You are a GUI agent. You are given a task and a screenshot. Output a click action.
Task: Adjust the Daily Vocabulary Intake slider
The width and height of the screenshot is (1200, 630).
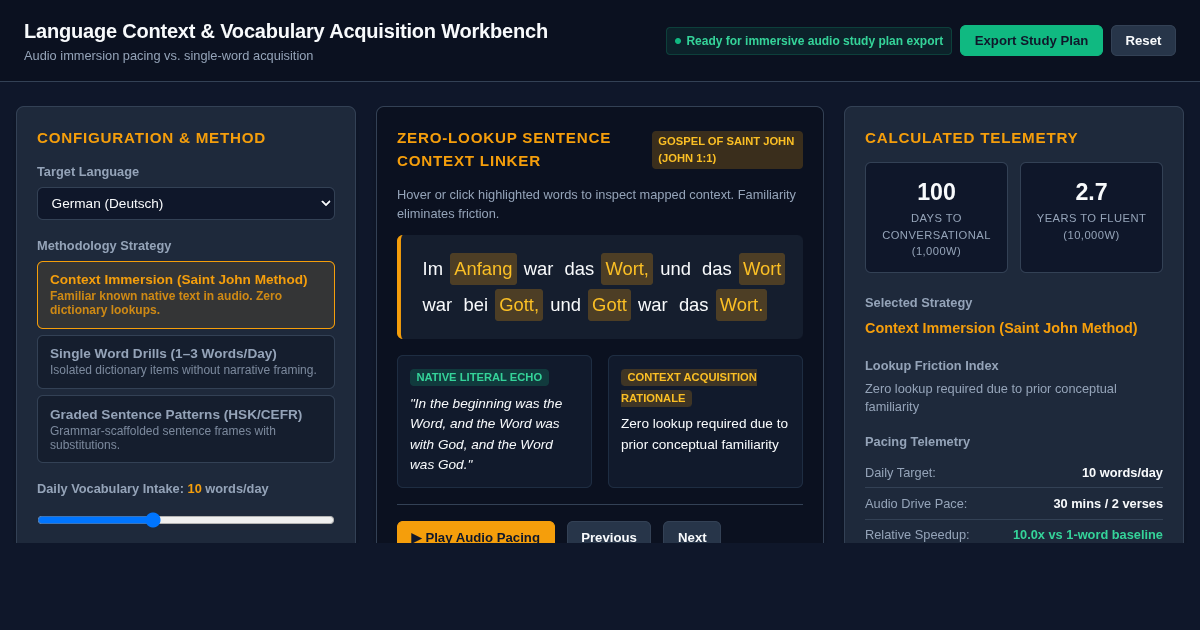tap(186, 519)
